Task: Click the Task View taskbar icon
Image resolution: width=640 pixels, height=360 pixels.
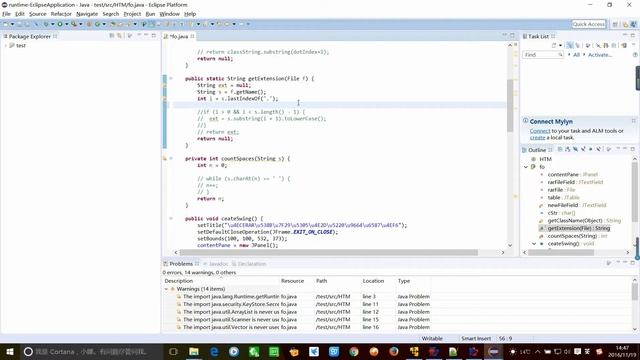Action: pyautogui.click(x=173, y=351)
